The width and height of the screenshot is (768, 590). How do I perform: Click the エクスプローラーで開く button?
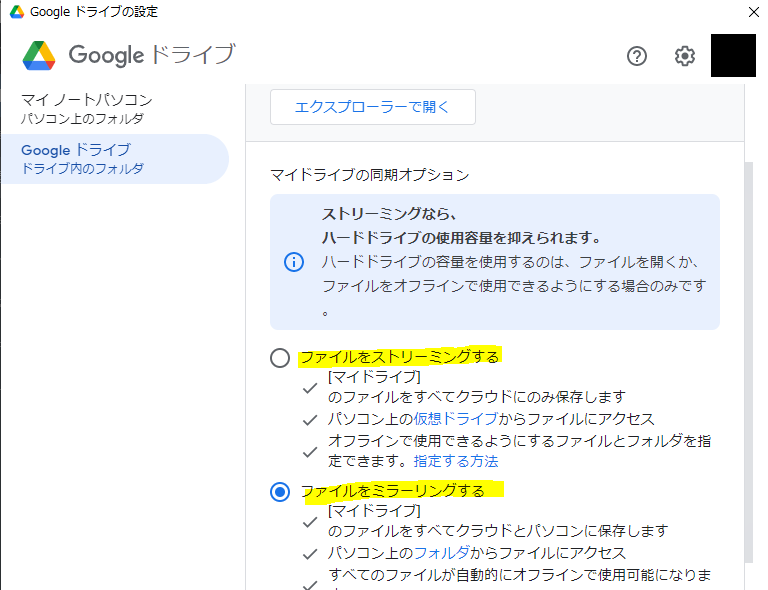(373, 107)
